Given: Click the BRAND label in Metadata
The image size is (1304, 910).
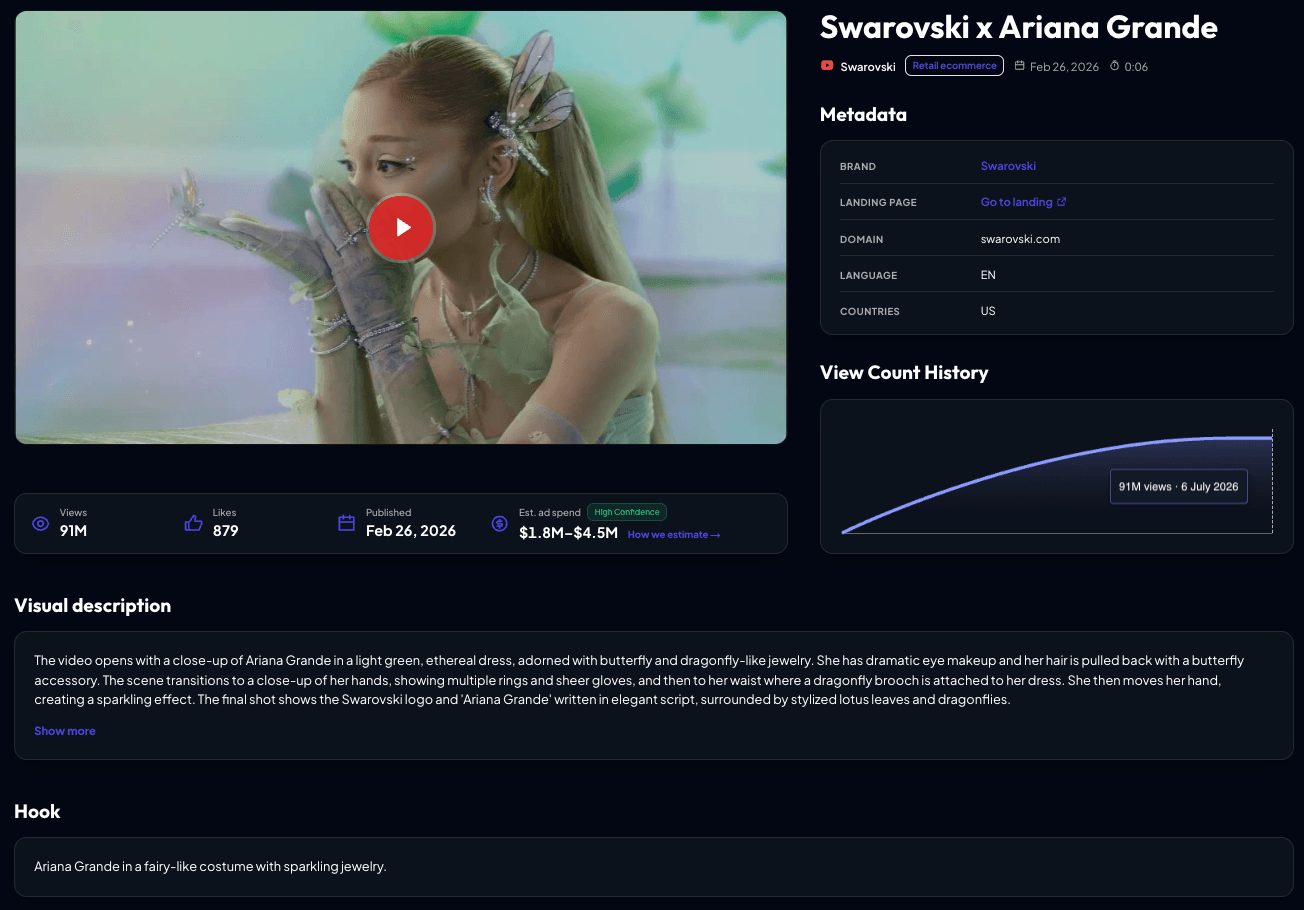Looking at the screenshot, I should [858, 167].
